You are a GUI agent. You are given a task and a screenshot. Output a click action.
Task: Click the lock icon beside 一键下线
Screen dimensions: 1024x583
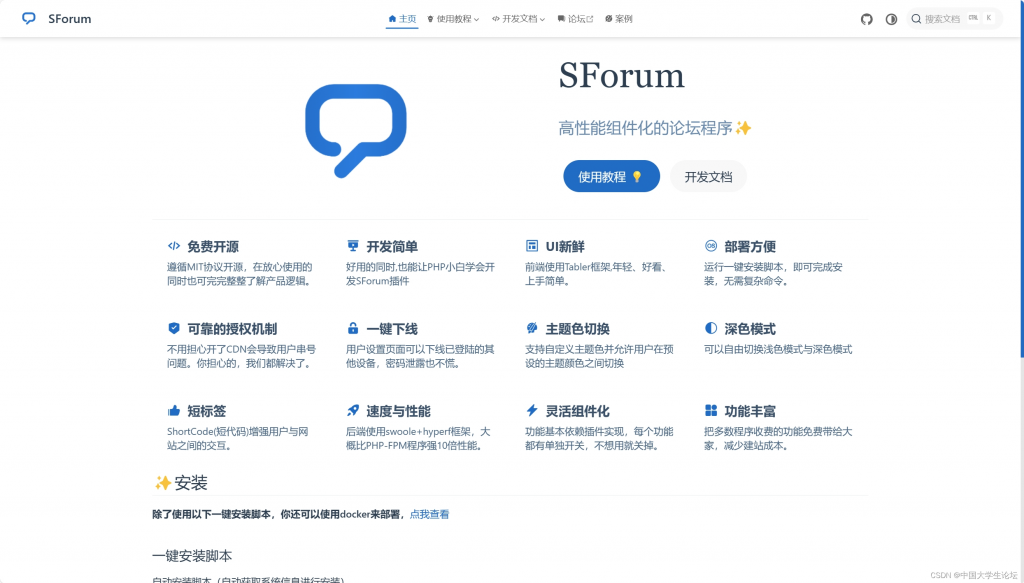(353, 328)
